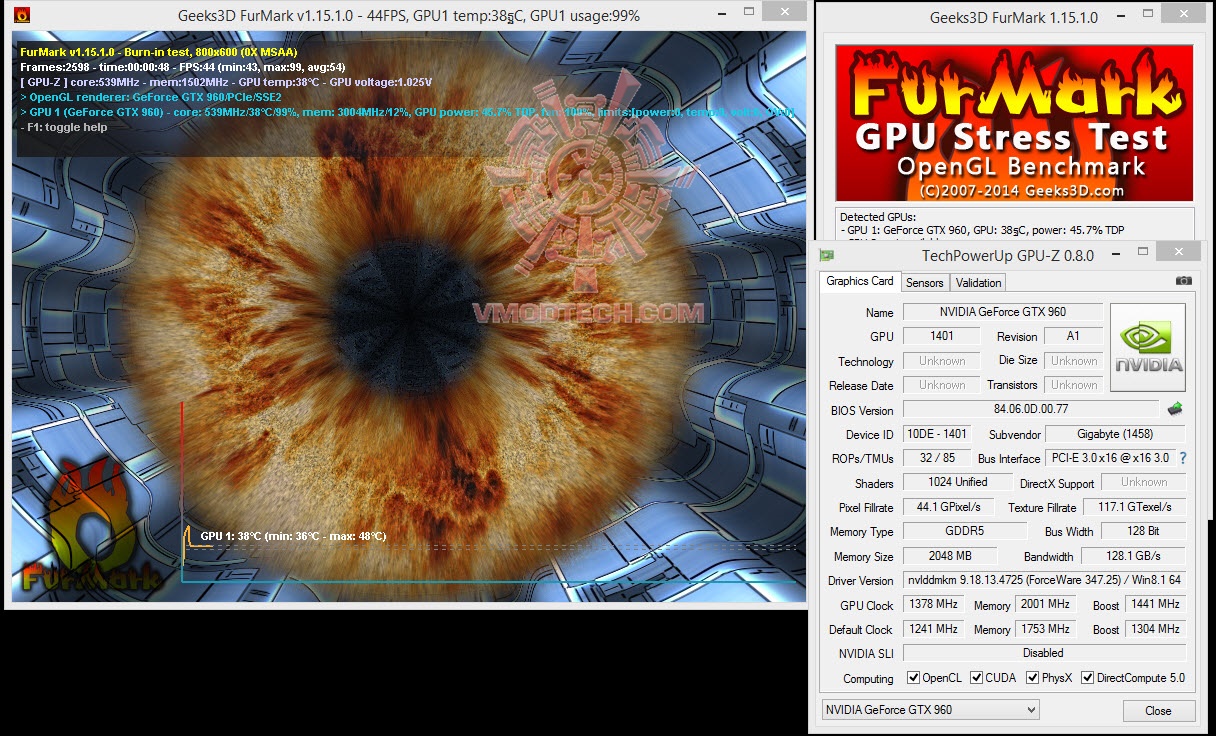Click the Bandwidth 128.1 GB/s value
The width and height of the screenshot is (1216, 736).
[1131, 556]
